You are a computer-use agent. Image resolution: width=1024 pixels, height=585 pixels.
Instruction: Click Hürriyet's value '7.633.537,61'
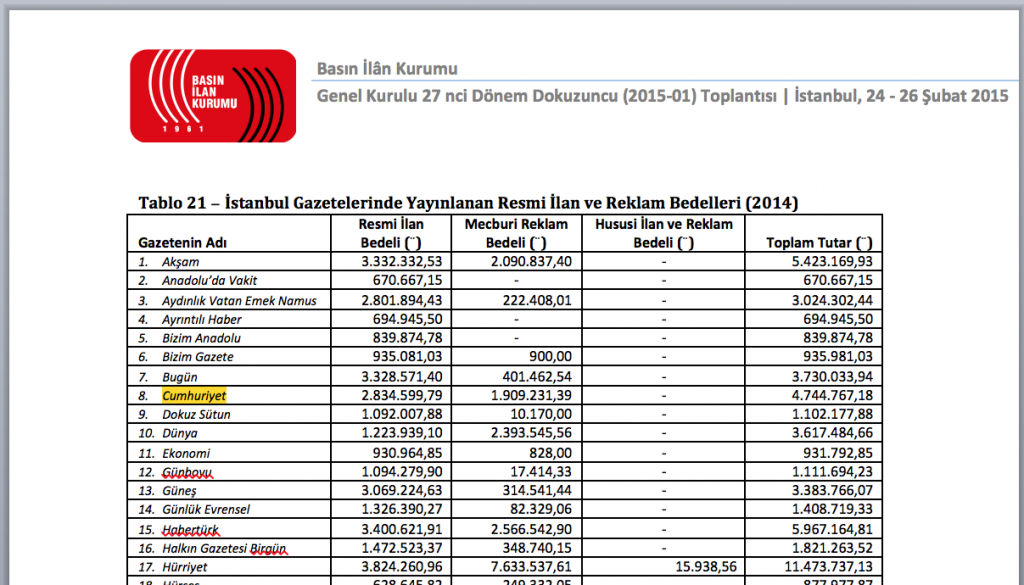[531, 567]
